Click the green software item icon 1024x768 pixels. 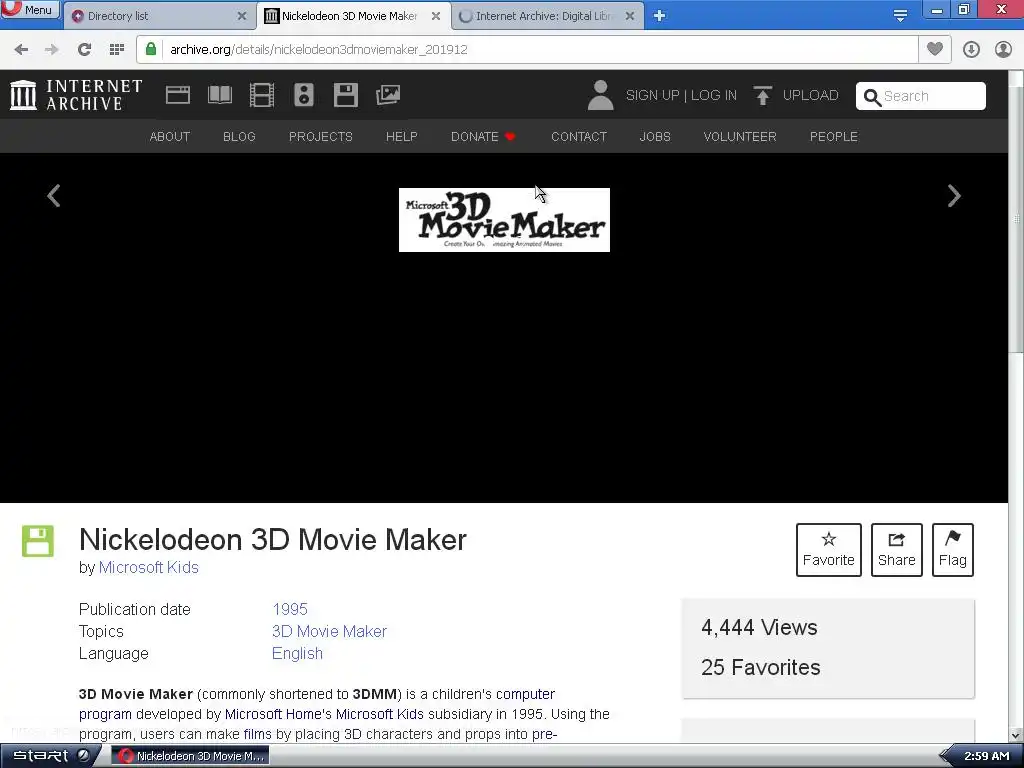[38, 541]
